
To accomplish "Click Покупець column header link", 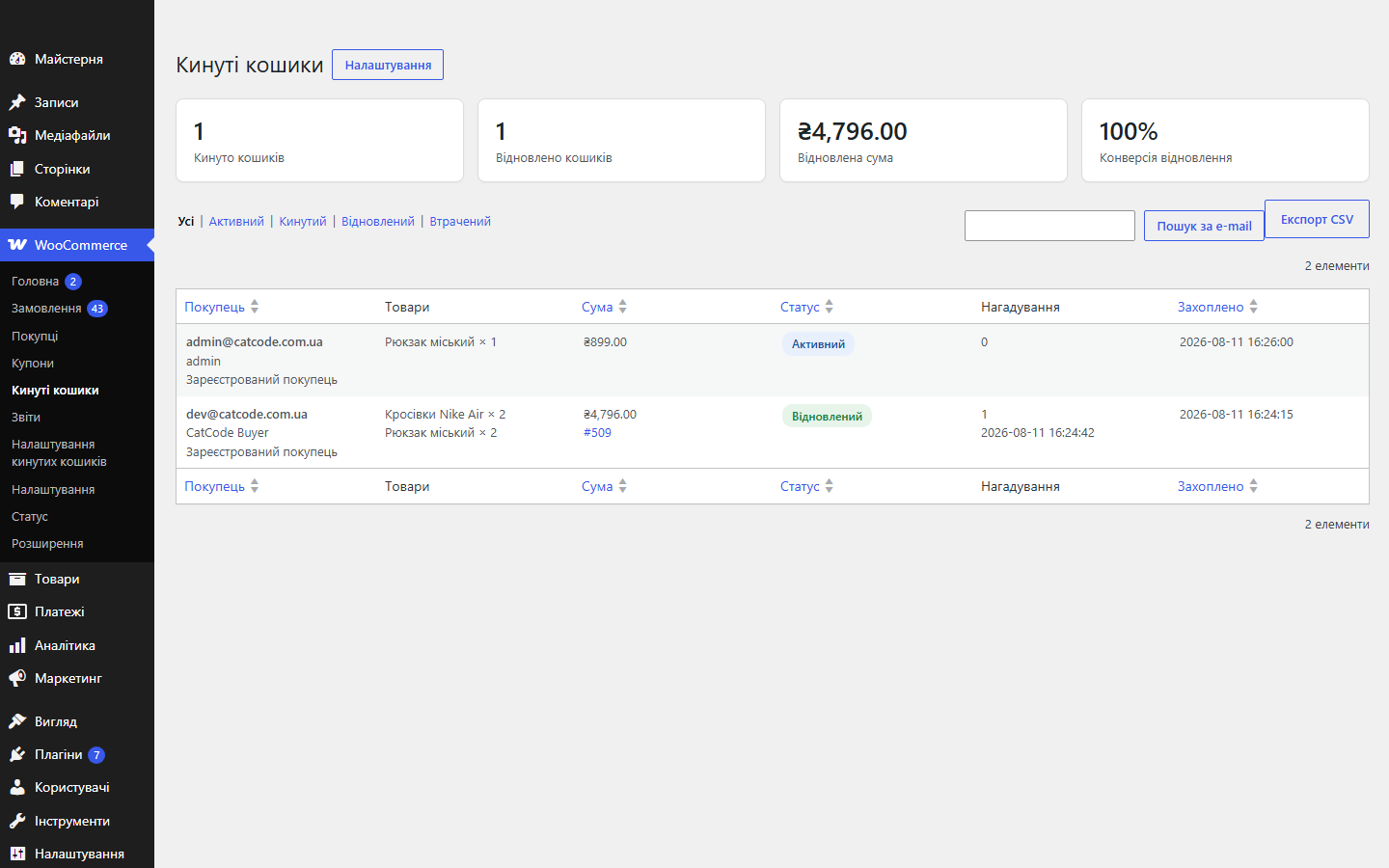I will pyautogui.click(x=214, y=307).
